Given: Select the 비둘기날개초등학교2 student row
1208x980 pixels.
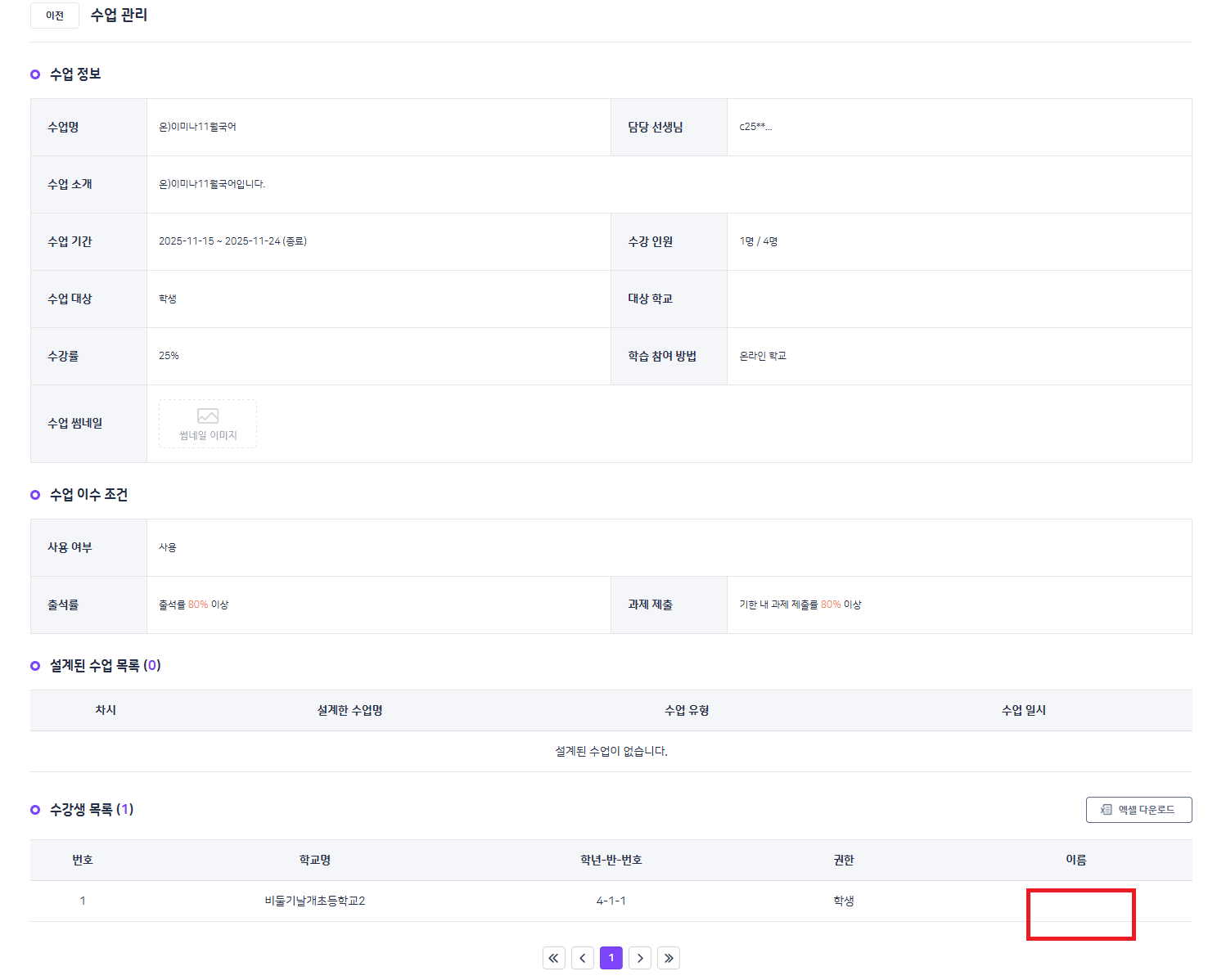Looking at the screenshot, I should coord(611,901).
